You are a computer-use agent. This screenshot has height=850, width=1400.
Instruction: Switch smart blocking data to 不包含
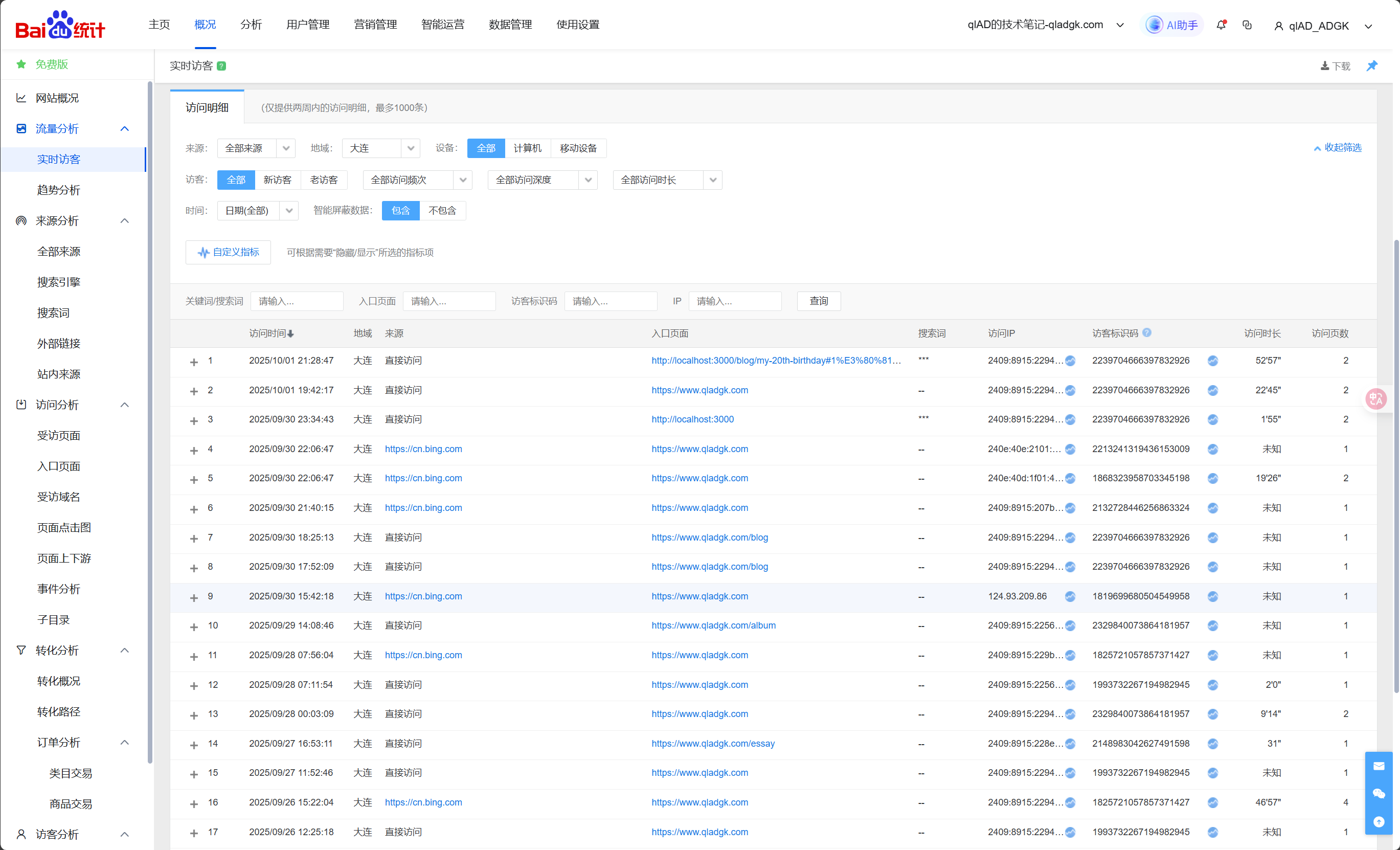coord(442,211)
